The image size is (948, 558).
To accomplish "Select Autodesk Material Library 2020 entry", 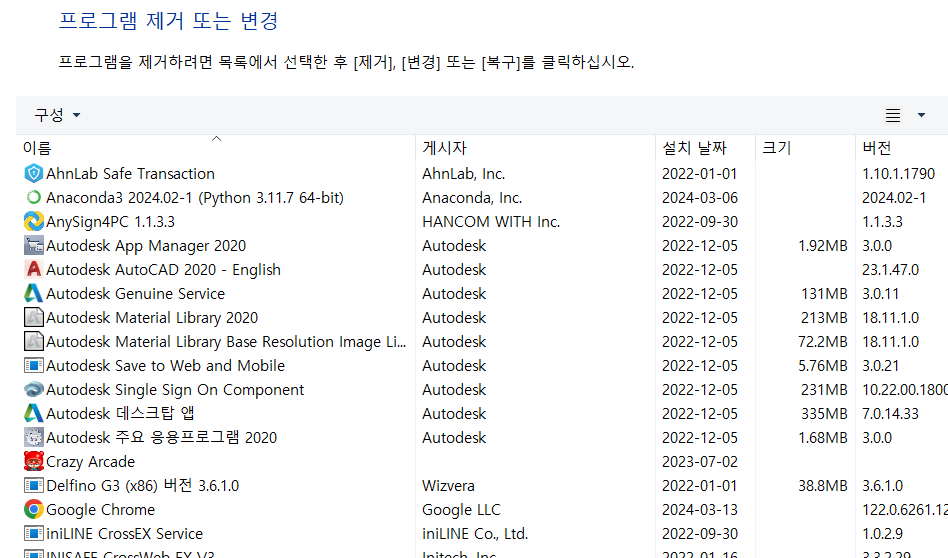I will point(152,317).
